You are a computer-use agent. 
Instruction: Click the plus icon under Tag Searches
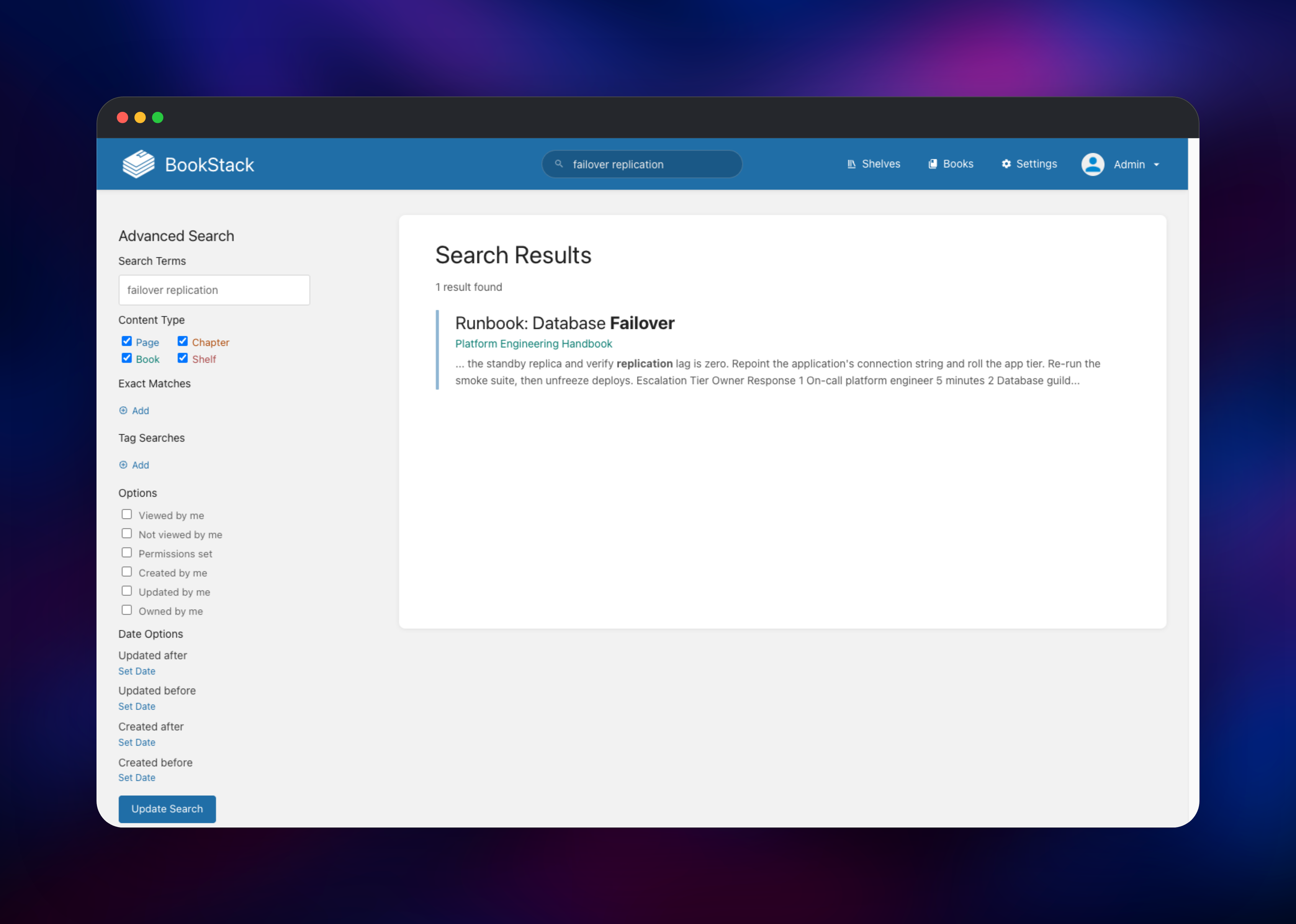[123, 465]
